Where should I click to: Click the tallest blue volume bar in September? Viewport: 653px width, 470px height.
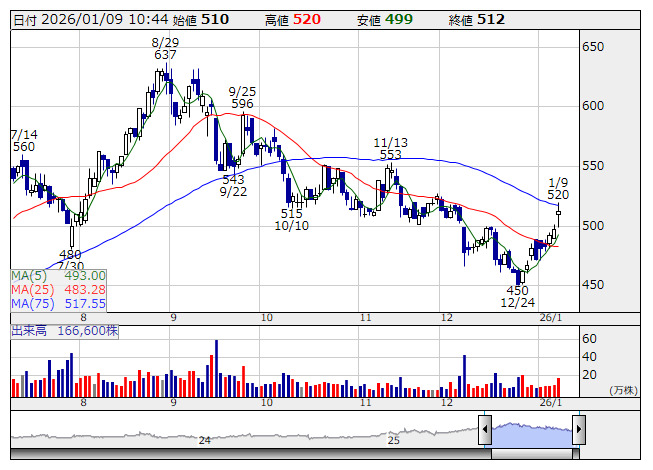point(216,368)
